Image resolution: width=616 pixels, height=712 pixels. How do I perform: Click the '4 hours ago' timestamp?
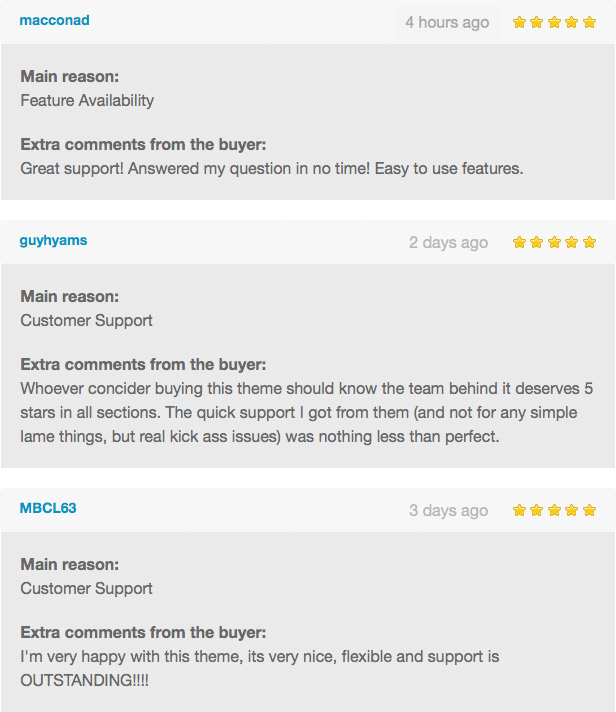447,22
